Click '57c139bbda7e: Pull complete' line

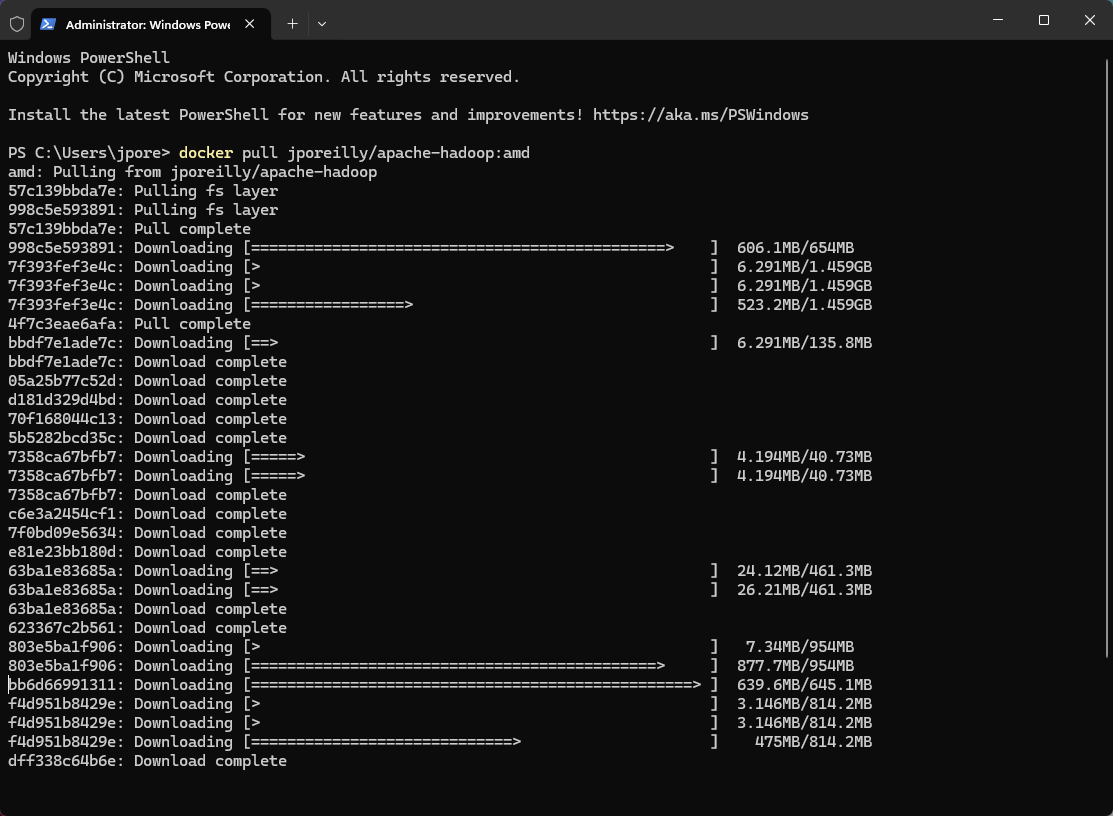(x=129, y=229)
